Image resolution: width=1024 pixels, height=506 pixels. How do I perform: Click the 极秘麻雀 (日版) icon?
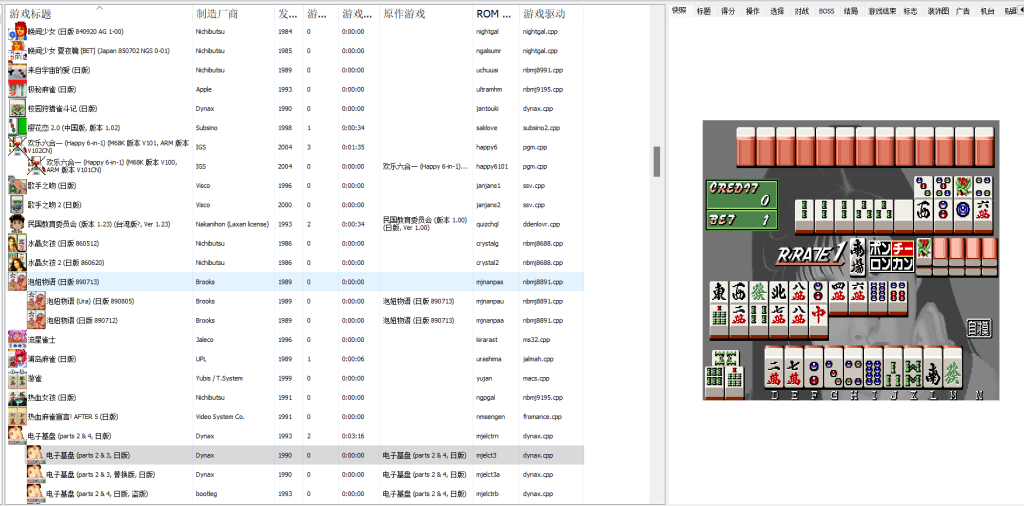tap(17, 89)
